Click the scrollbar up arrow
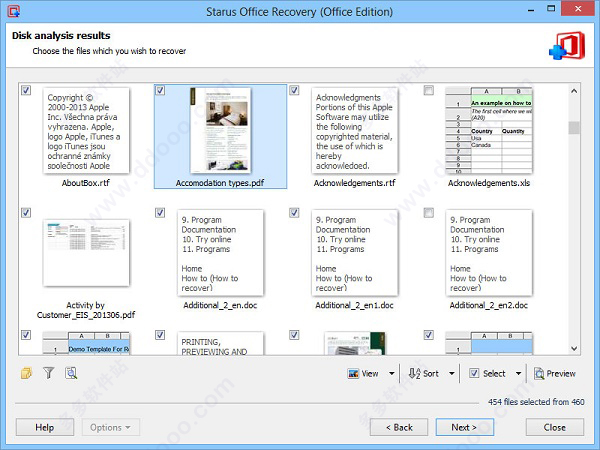The width and height of the screenshot is (600, 450). tap(574, 91)
